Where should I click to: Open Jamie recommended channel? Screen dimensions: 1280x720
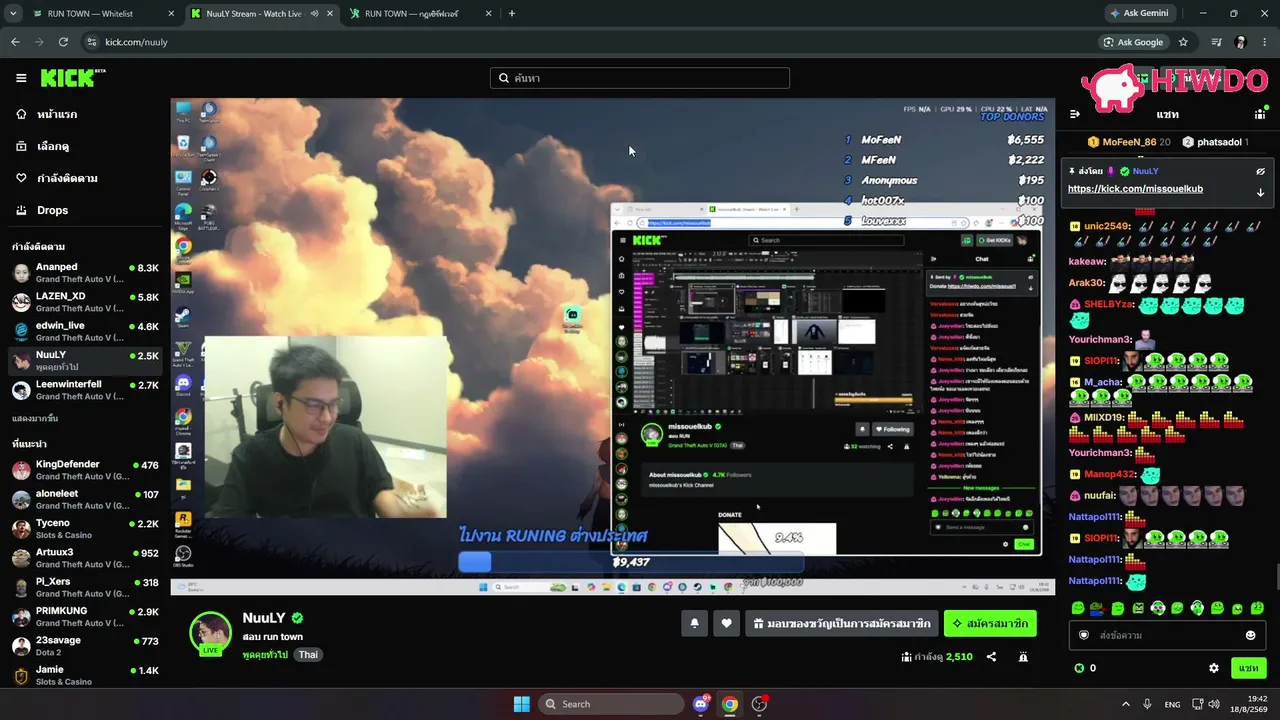click(85, 675)
